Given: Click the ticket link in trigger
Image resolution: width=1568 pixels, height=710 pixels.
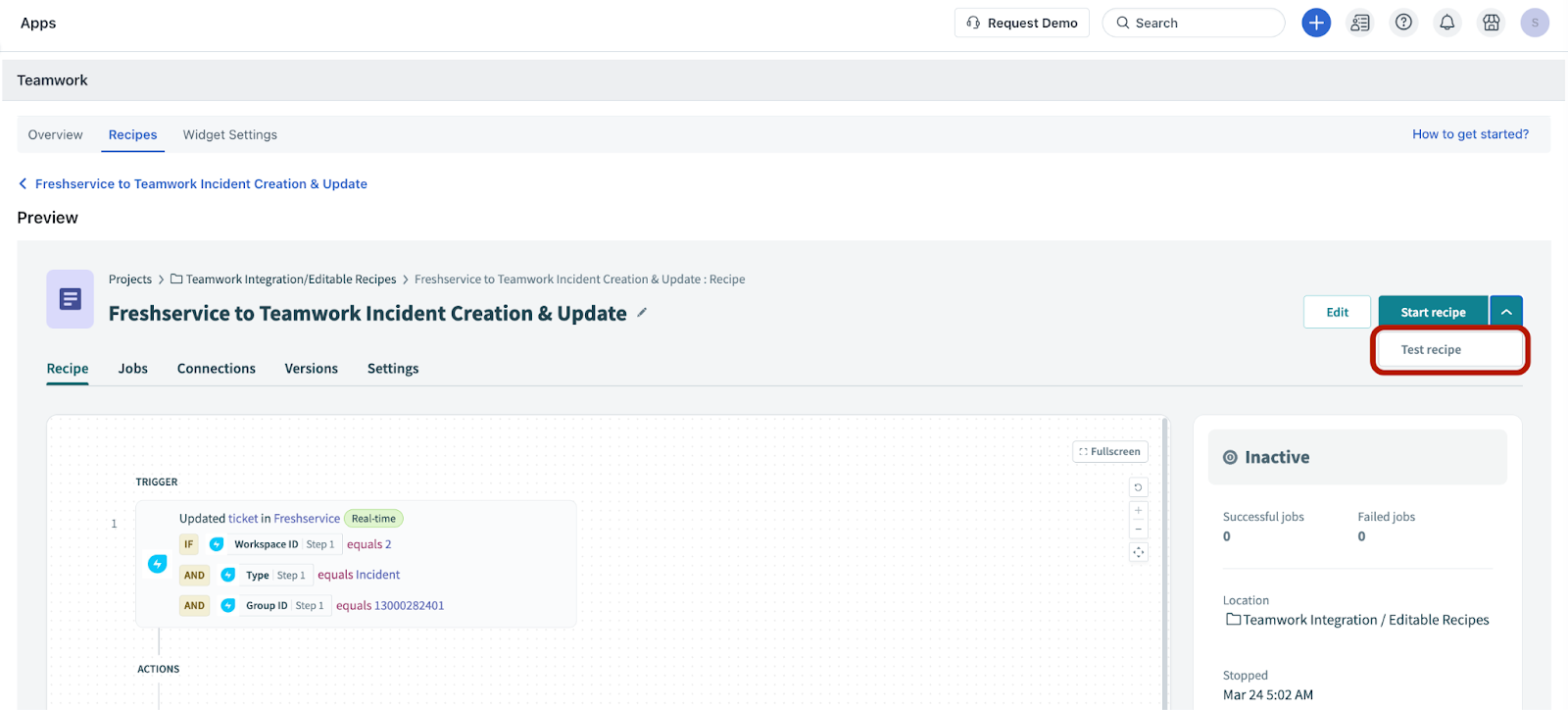Looking at the screenshot, I should point(243,519).
